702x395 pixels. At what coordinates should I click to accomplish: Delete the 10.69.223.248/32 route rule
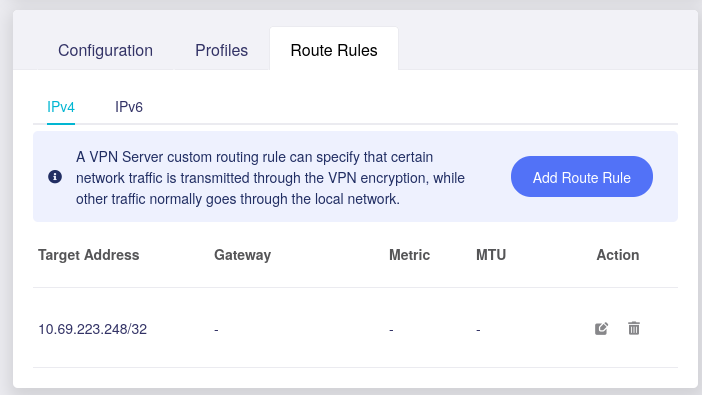(x=634, y=328)
